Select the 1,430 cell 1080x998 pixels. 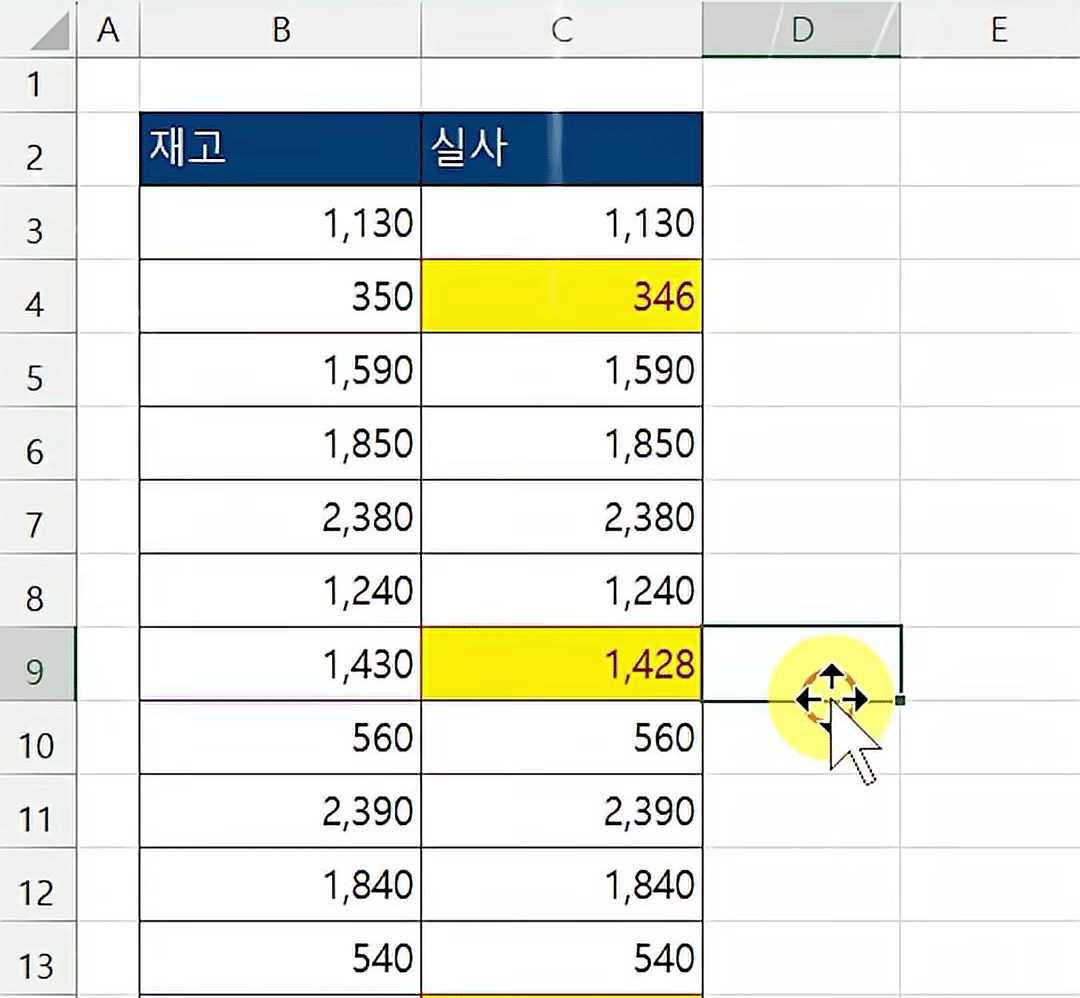[280, 664]
